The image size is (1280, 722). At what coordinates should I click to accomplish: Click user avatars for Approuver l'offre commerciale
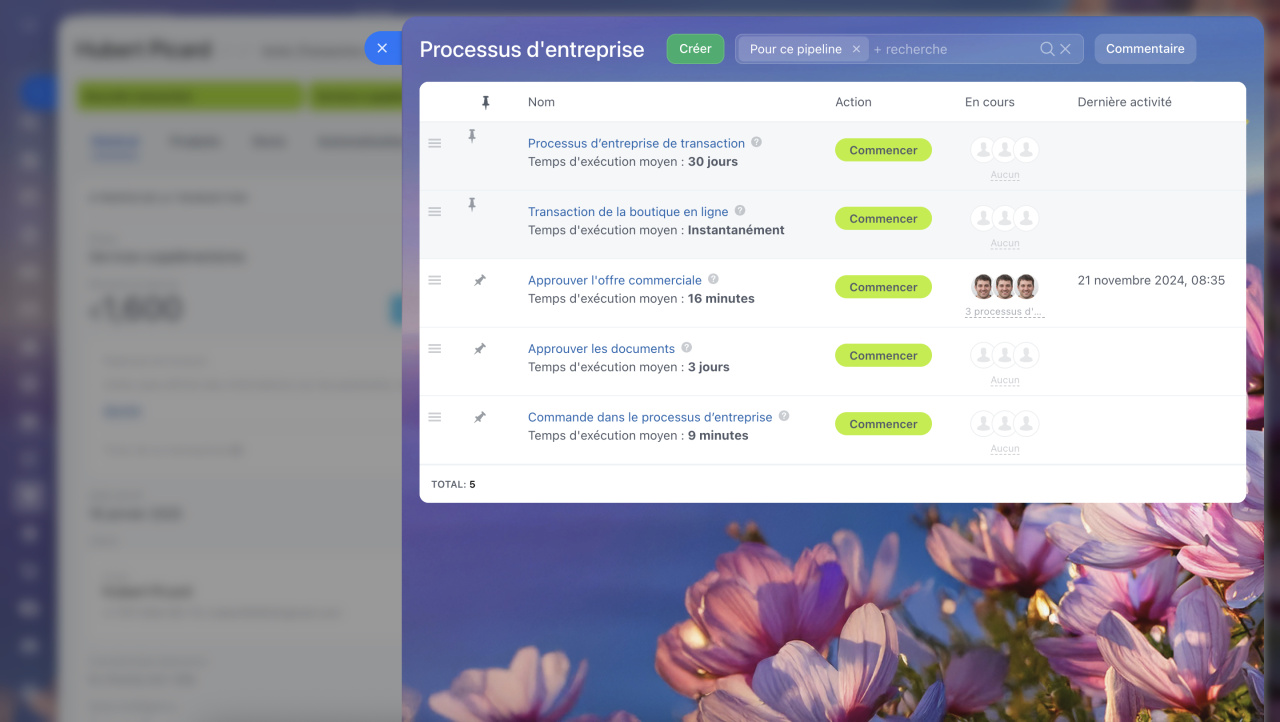[1005, 287]
